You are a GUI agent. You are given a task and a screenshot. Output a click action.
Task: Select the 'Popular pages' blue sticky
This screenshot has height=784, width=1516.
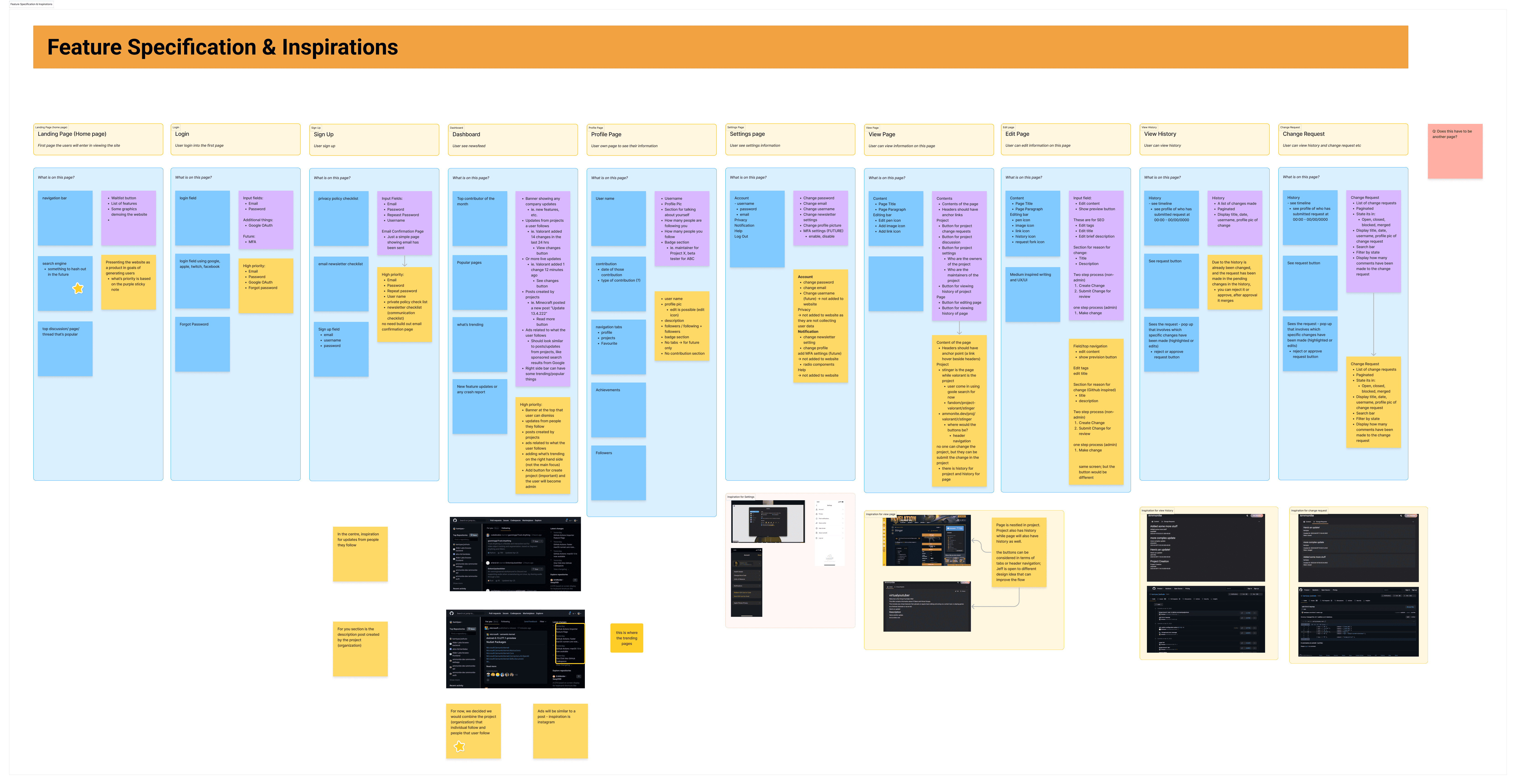click(x=480, y=283)
